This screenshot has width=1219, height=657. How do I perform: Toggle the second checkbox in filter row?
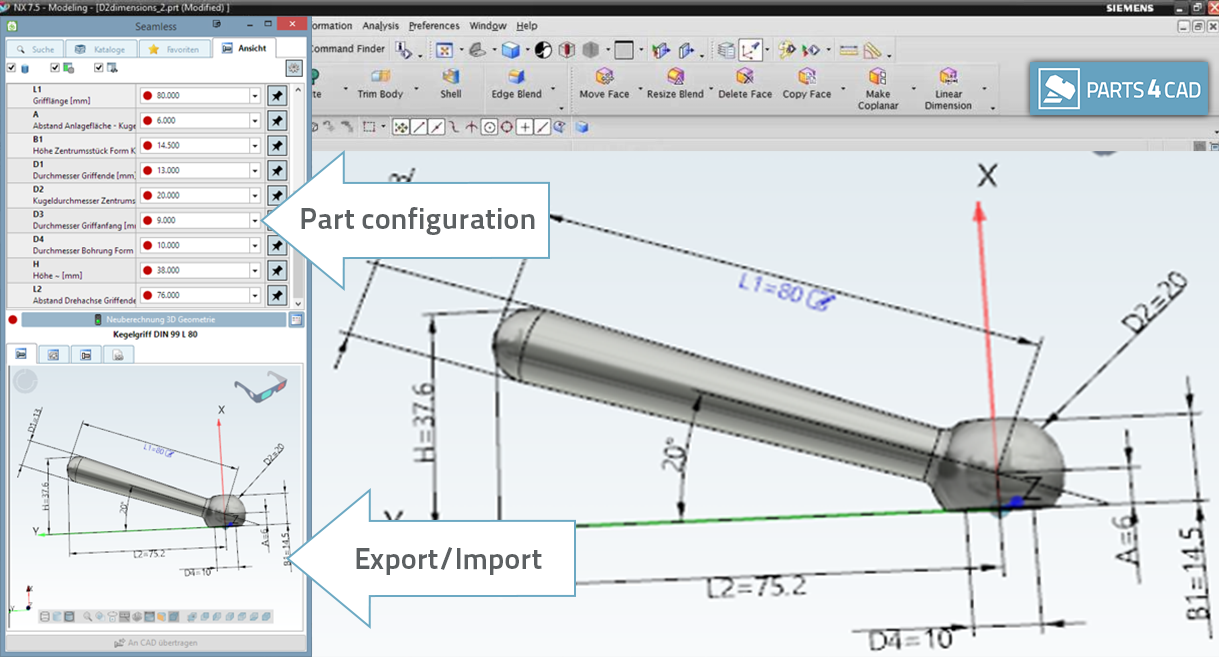[55, 68]
